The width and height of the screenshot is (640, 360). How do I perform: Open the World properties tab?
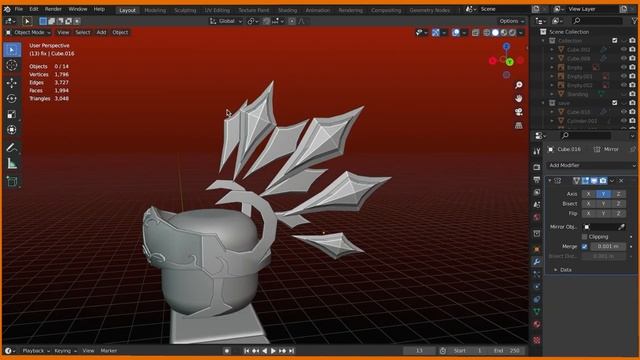(x=537, y=217)
